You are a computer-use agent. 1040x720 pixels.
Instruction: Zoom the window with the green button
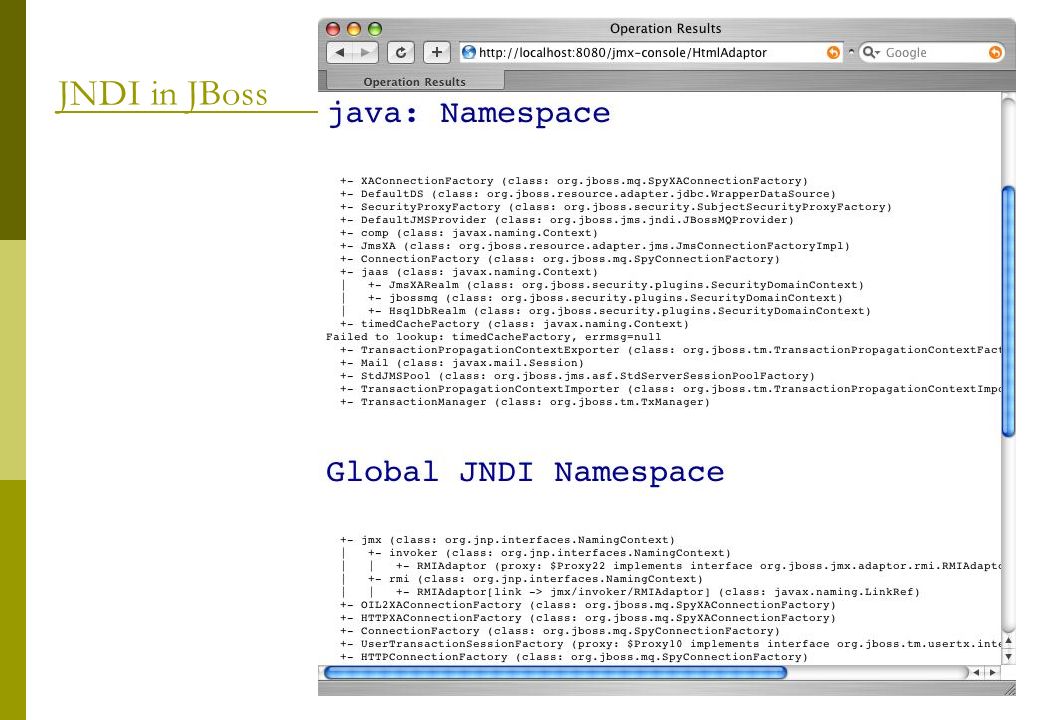click(x=375, y=29)
